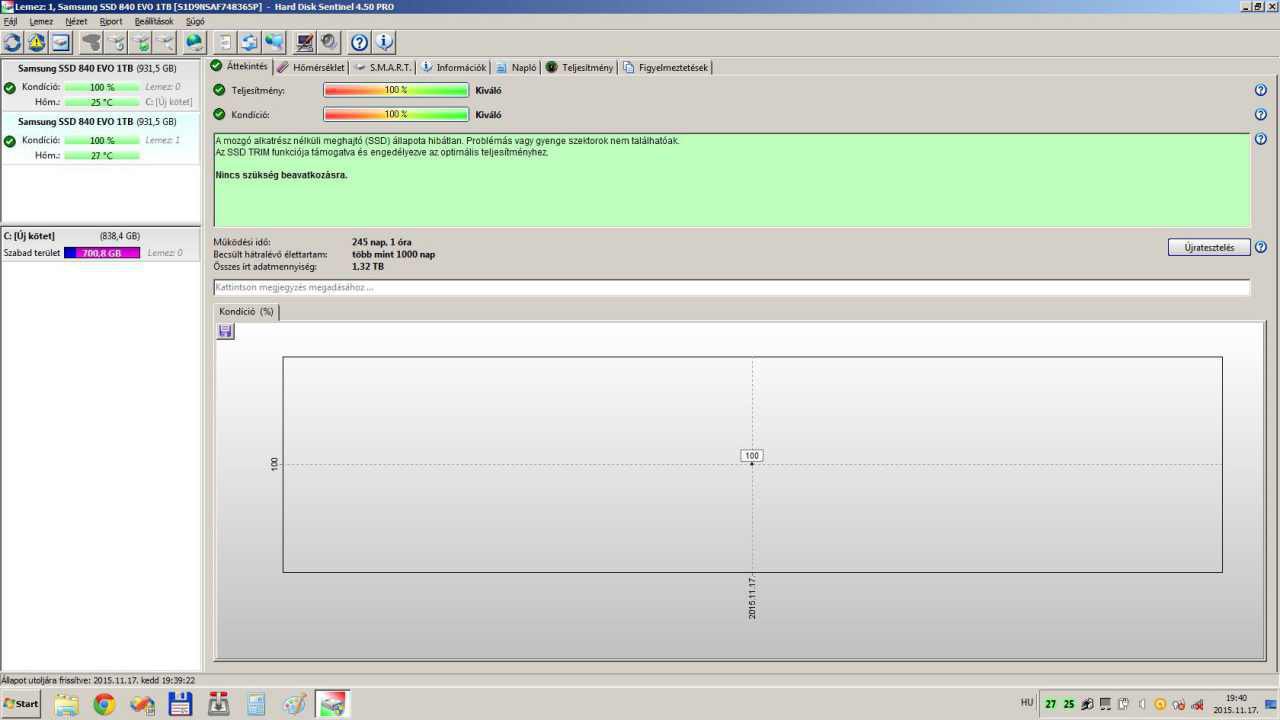This screenshot has width=1280, height=720.
Task: Click the 27 °C temperature bar of second disk
Action: [x=102, y=156]
